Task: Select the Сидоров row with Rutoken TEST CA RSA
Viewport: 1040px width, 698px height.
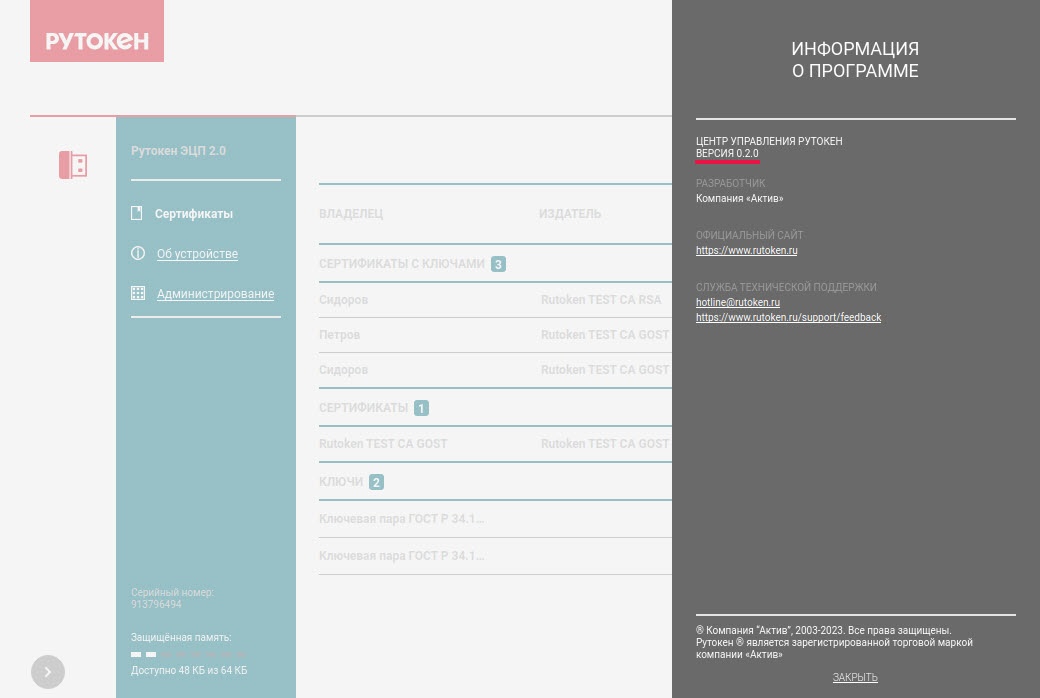Action: pyautogui.click(x=495, y=300)
